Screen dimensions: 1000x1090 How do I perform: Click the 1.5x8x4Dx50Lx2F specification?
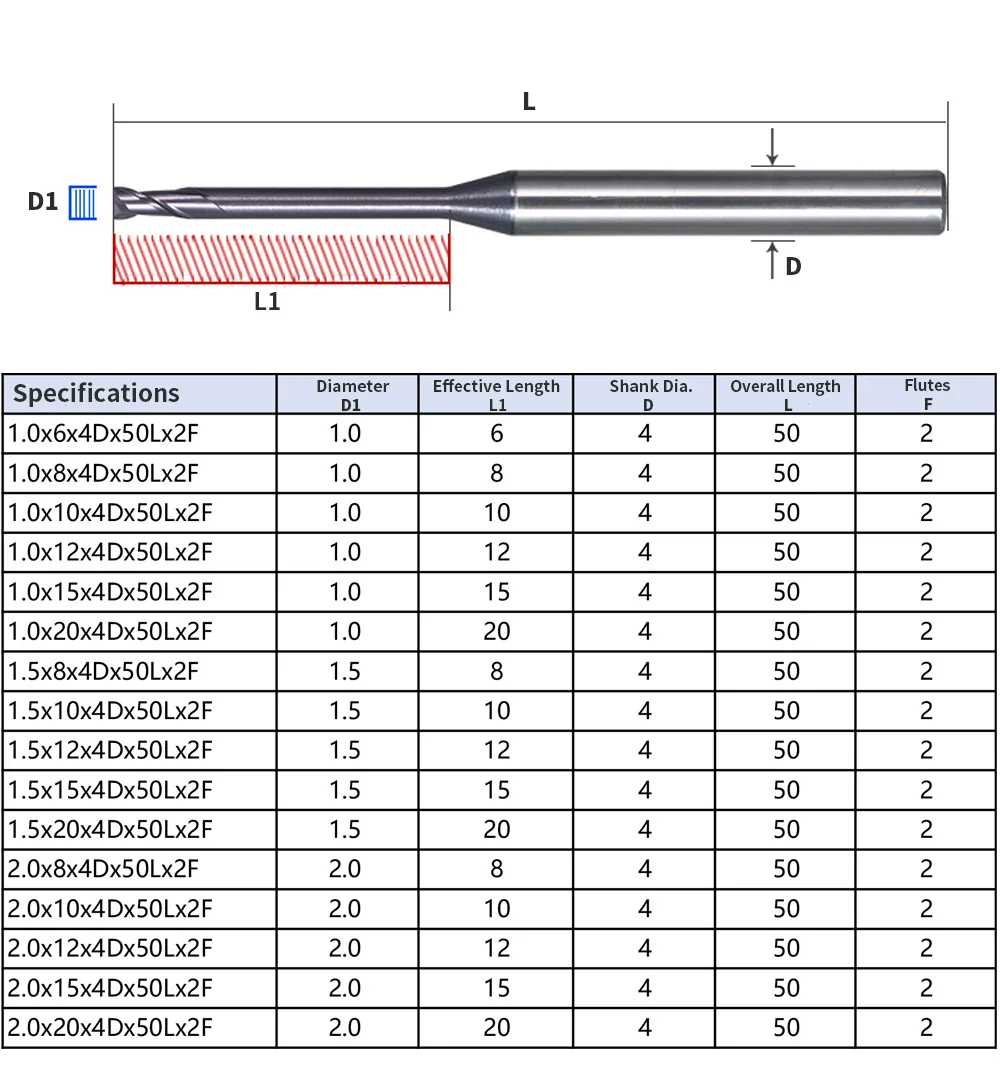[x=103, y=672]
